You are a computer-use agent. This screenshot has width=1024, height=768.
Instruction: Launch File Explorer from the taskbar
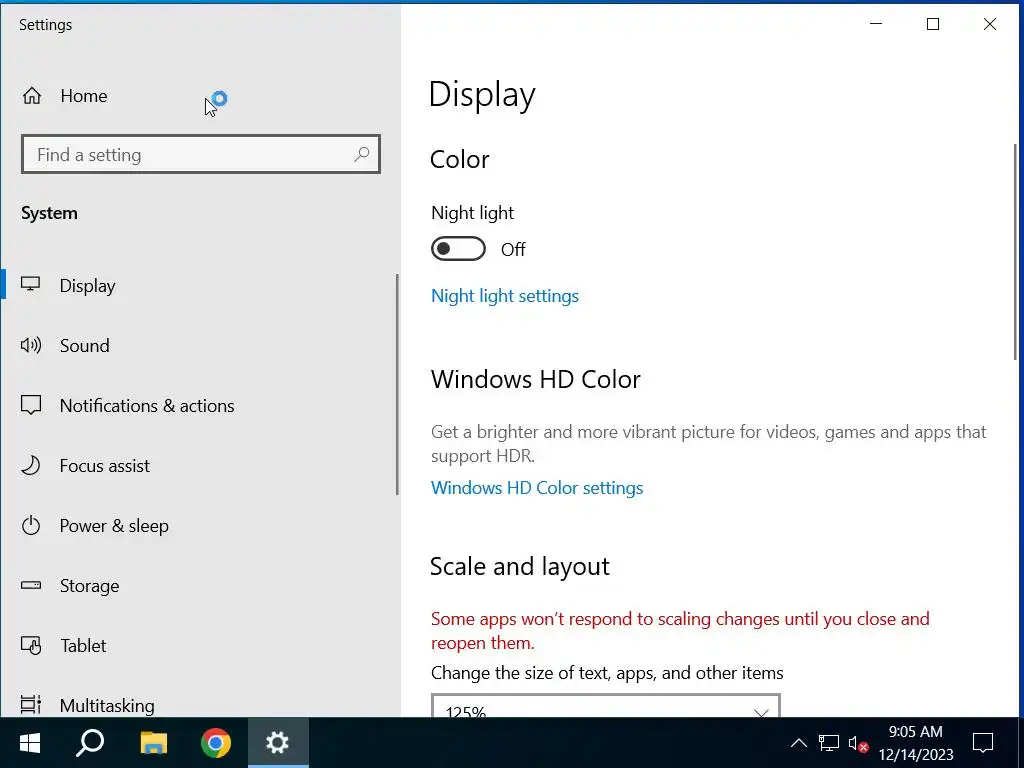click(x=153, y=743)
